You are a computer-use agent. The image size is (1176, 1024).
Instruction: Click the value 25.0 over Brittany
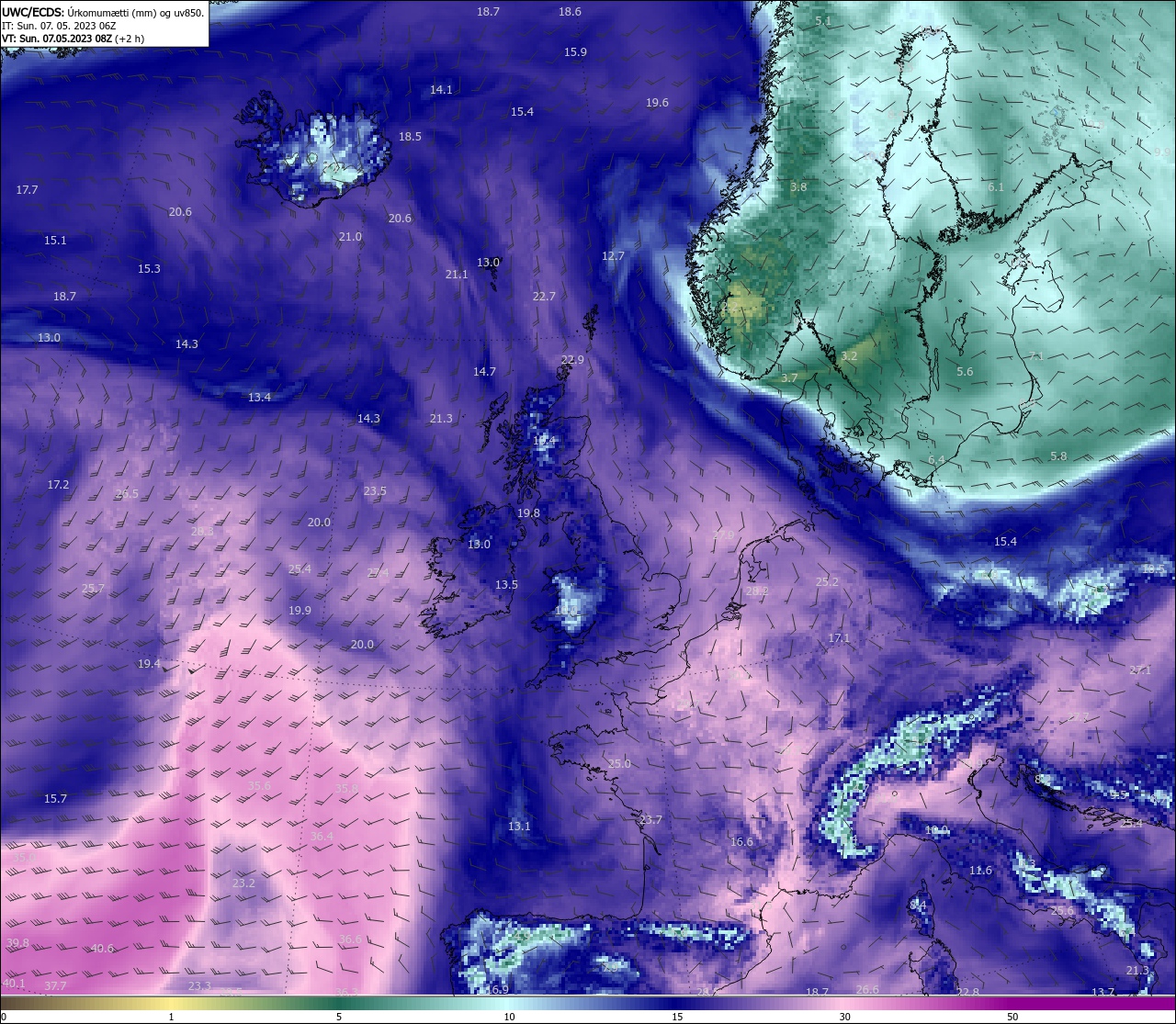pyautogui.click(x=619, y=764)
